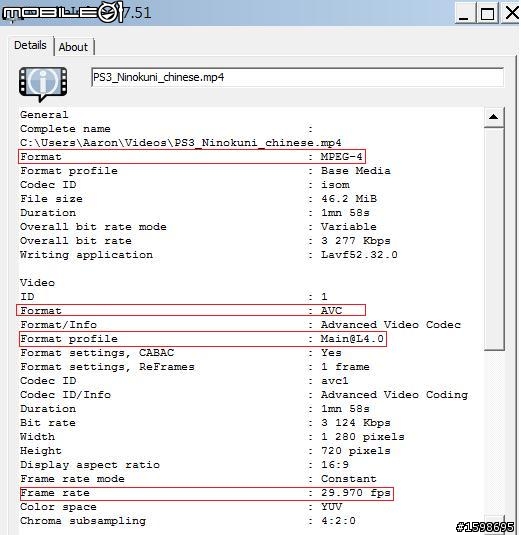Click the 'Variable' bit rate mode value
Screen dimensions: 521x535
(349, 227)
